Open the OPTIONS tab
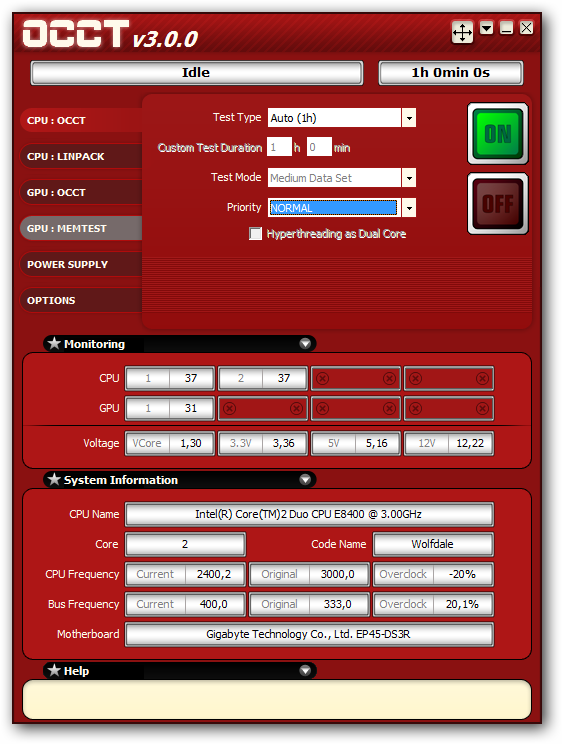 (81, 300)
